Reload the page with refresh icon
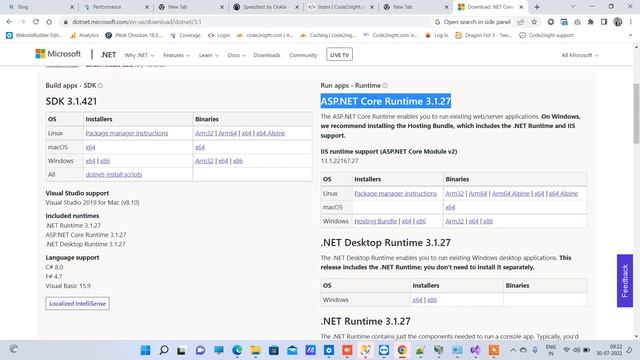Image resolution: width=640 pixels, height=360 pixels. 36,22
